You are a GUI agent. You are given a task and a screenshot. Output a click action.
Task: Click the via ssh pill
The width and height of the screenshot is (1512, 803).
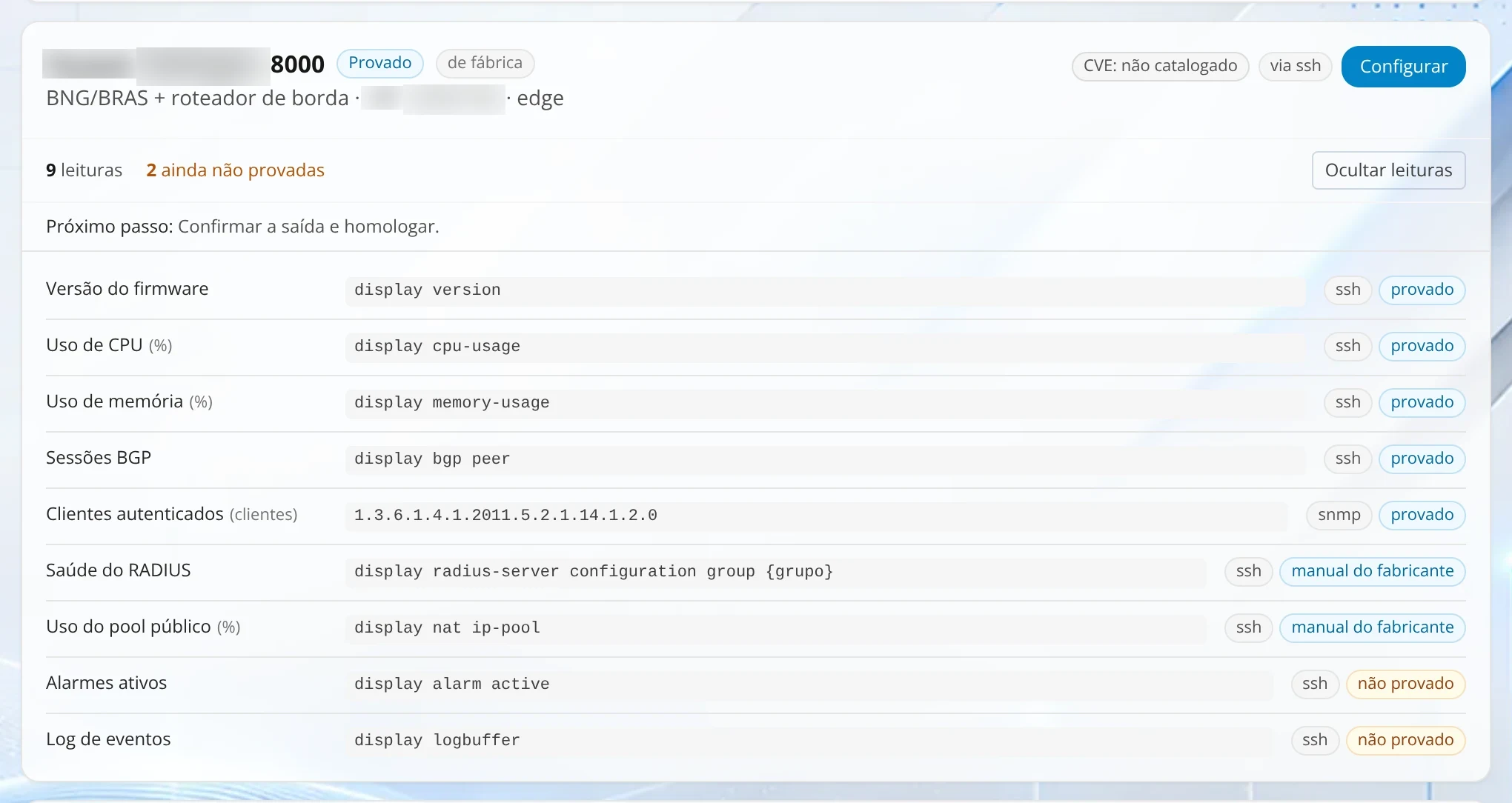(1295, 66)
